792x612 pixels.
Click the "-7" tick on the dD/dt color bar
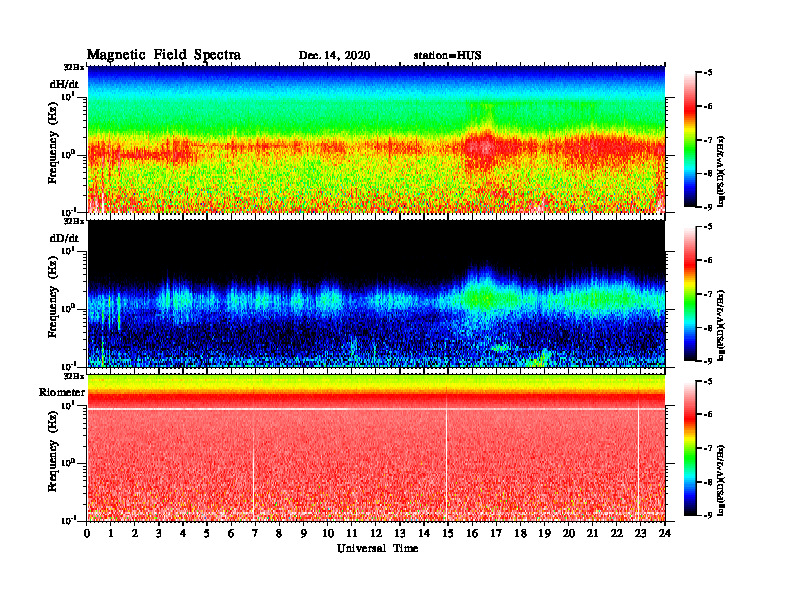pos(708,294)
